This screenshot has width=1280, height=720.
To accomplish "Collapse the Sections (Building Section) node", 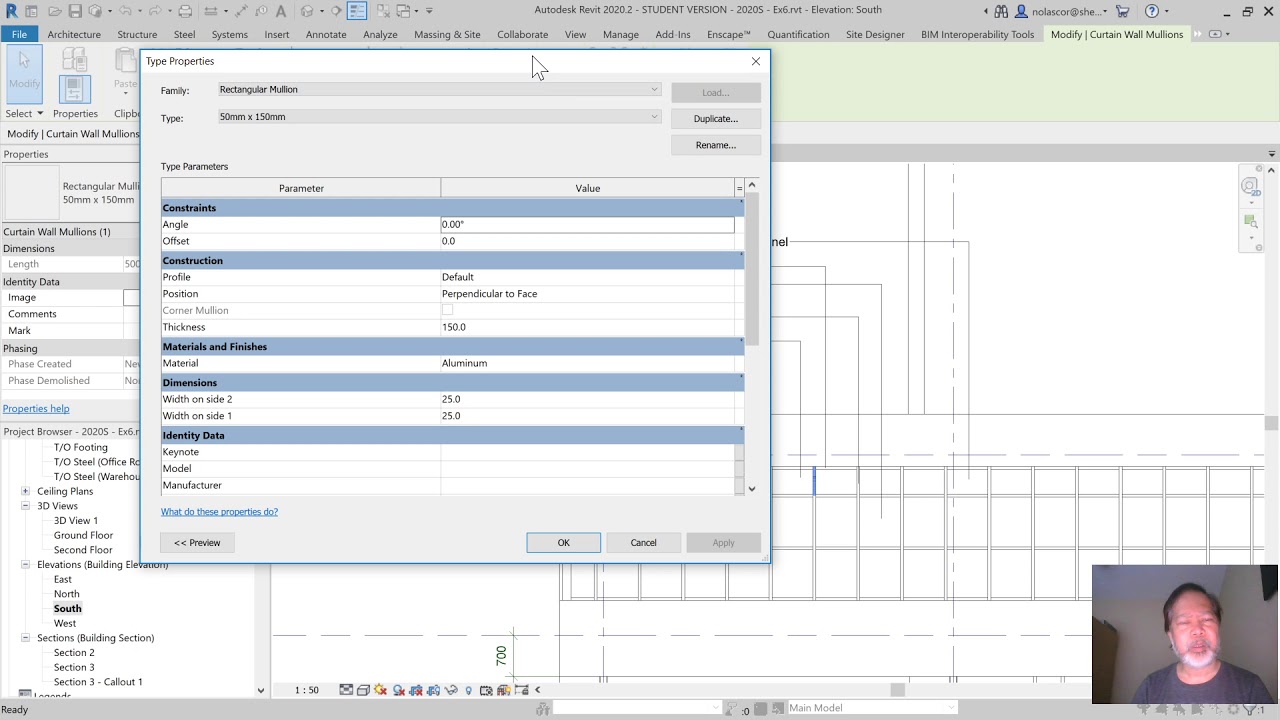I will [x=25, y=638].
